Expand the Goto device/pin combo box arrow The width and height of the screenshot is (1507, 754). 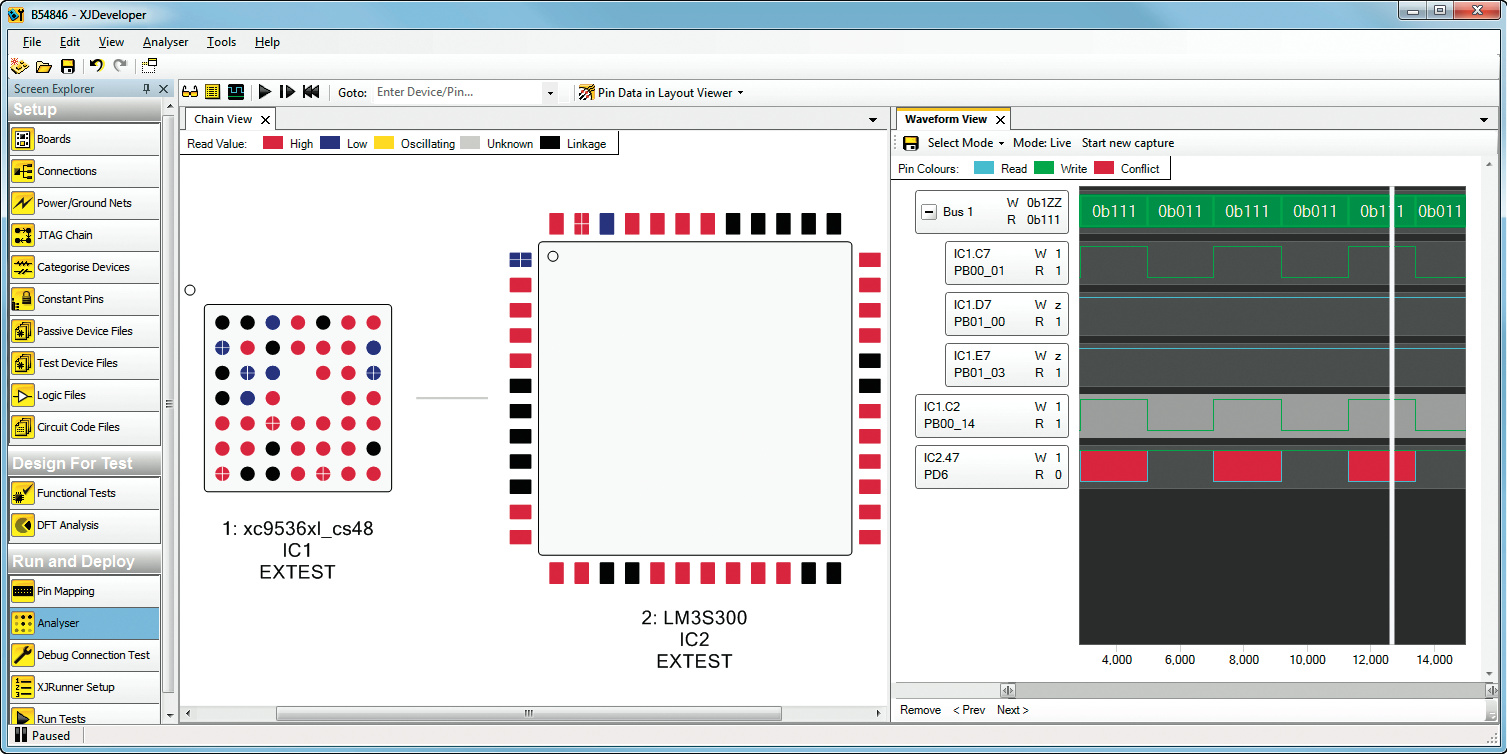coord(549,93)
